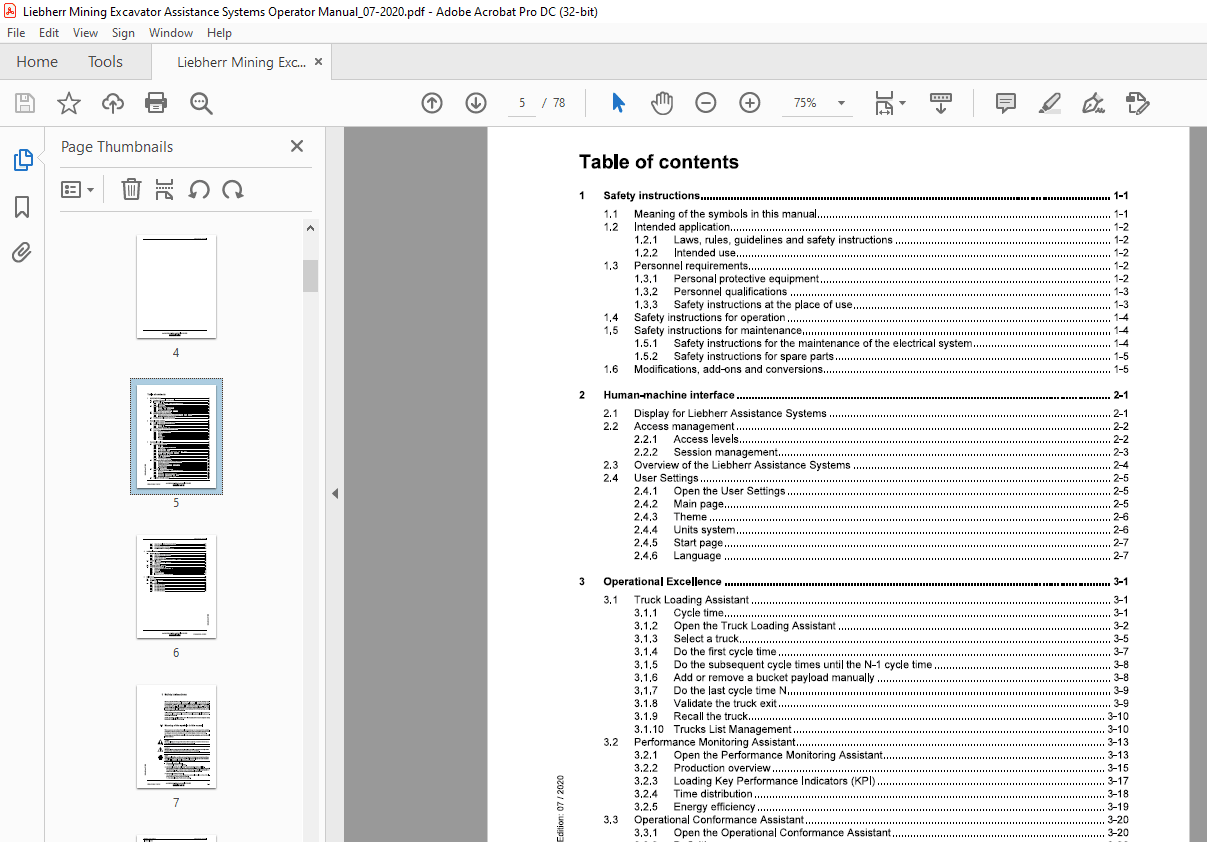Image resolution: width=1207 pixels, height=842 pixels.
Task: Save the file to Adobe cloud storage
Action: 112,103
